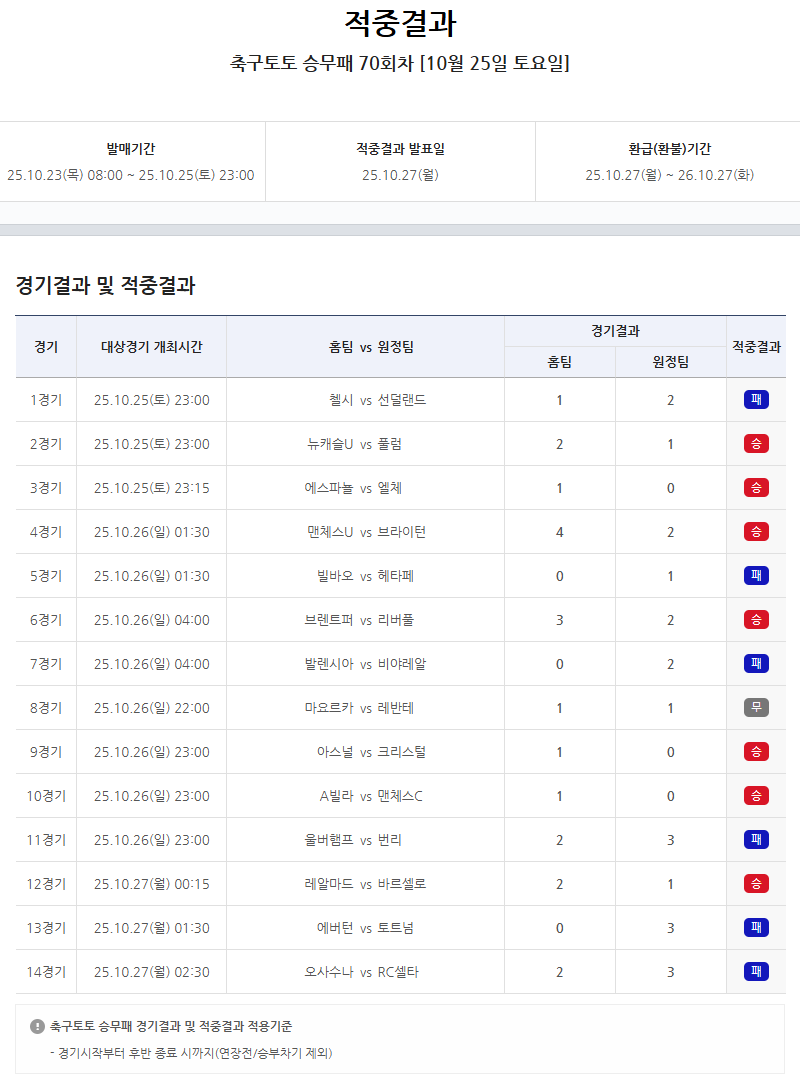Viewport: 800px width, 1075px height.
Task: Select the 무 badge for 마요르카 vs 레반테
Action: tap(756, 708)
